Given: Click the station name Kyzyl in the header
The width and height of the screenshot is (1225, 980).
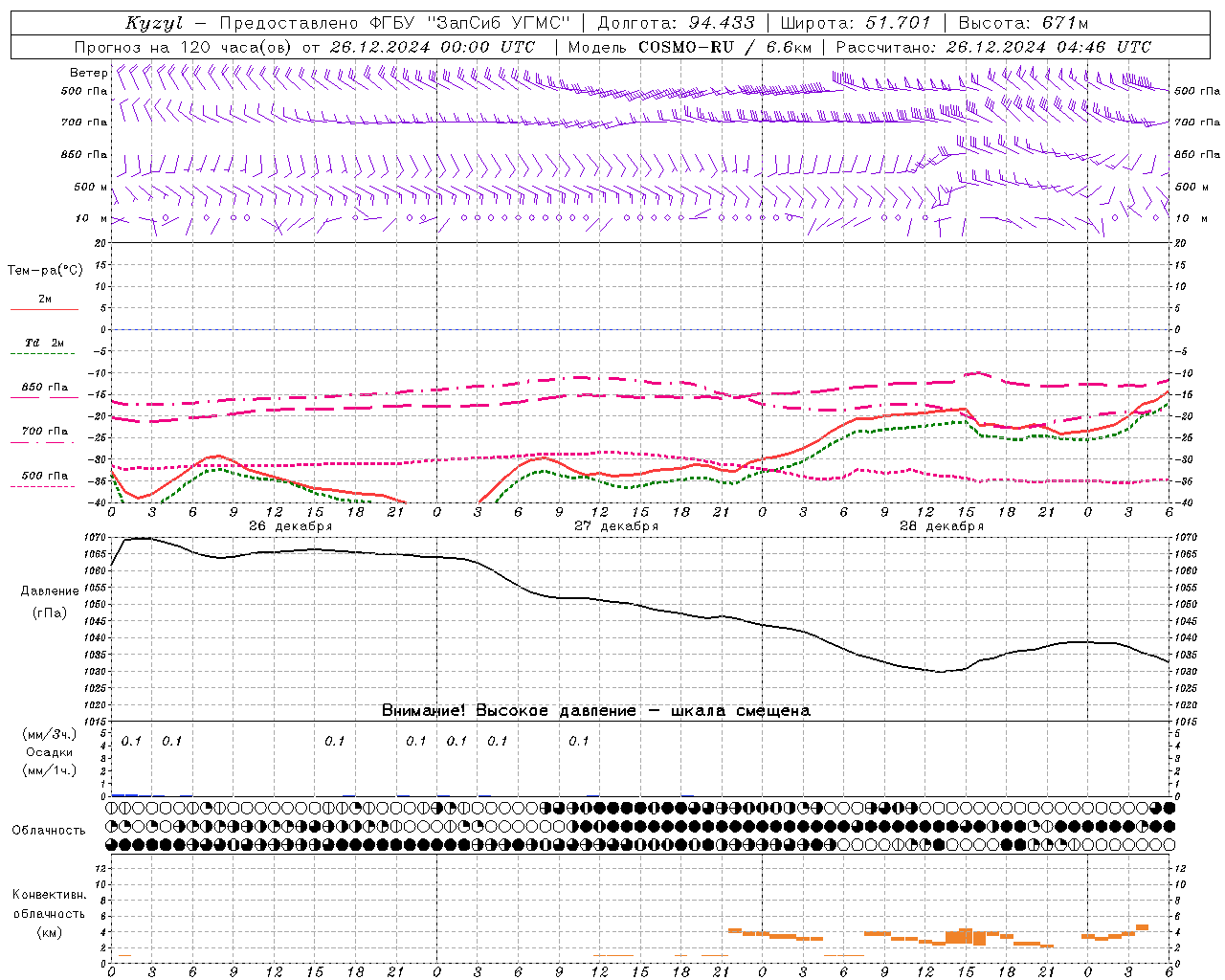Looking at the screenshot, I should point(154,23).
